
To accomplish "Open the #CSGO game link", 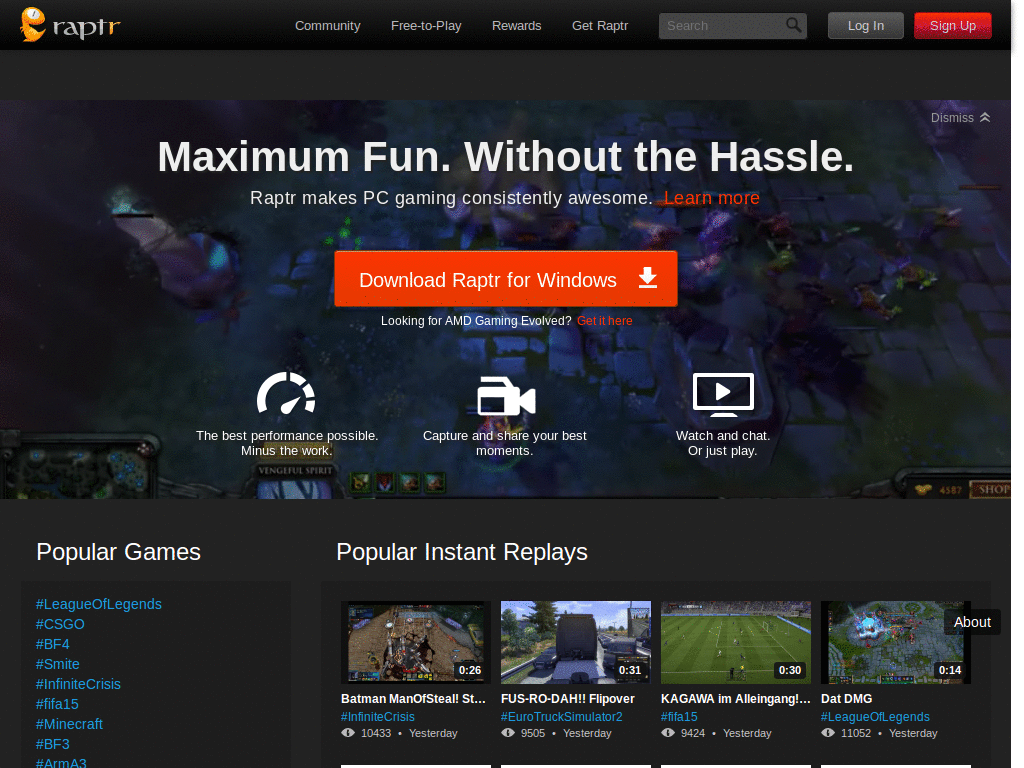I will [60, 624].
